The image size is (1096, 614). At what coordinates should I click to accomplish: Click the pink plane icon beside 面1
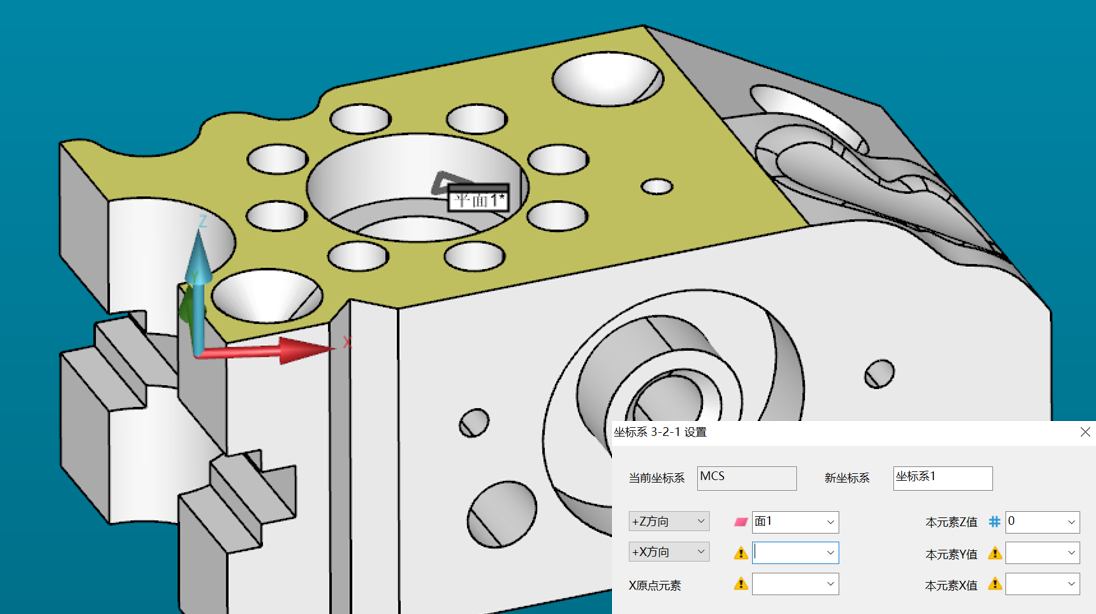point(740,522)
